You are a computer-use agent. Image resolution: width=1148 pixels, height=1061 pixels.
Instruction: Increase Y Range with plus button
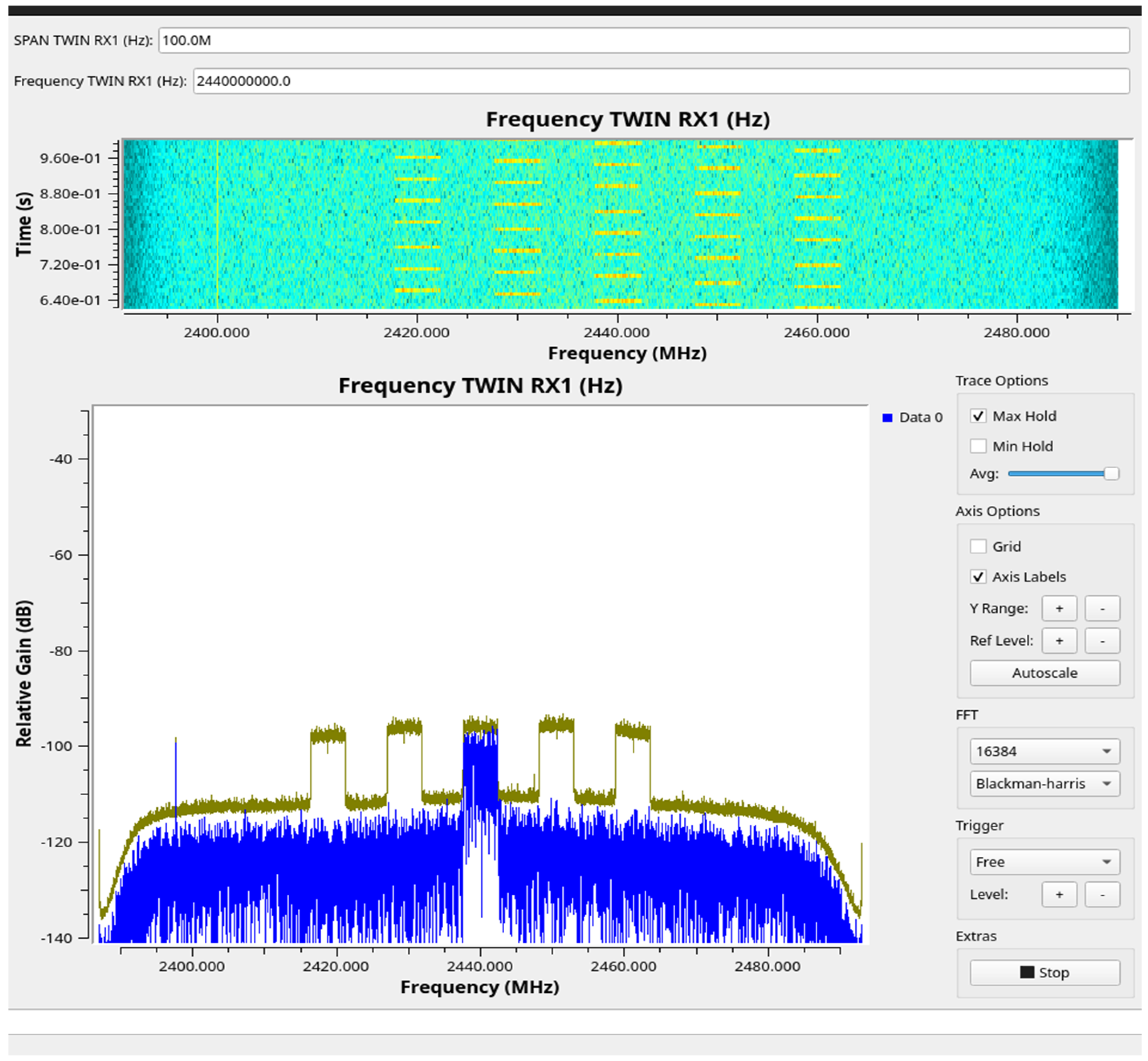(x=1059, y=609)
